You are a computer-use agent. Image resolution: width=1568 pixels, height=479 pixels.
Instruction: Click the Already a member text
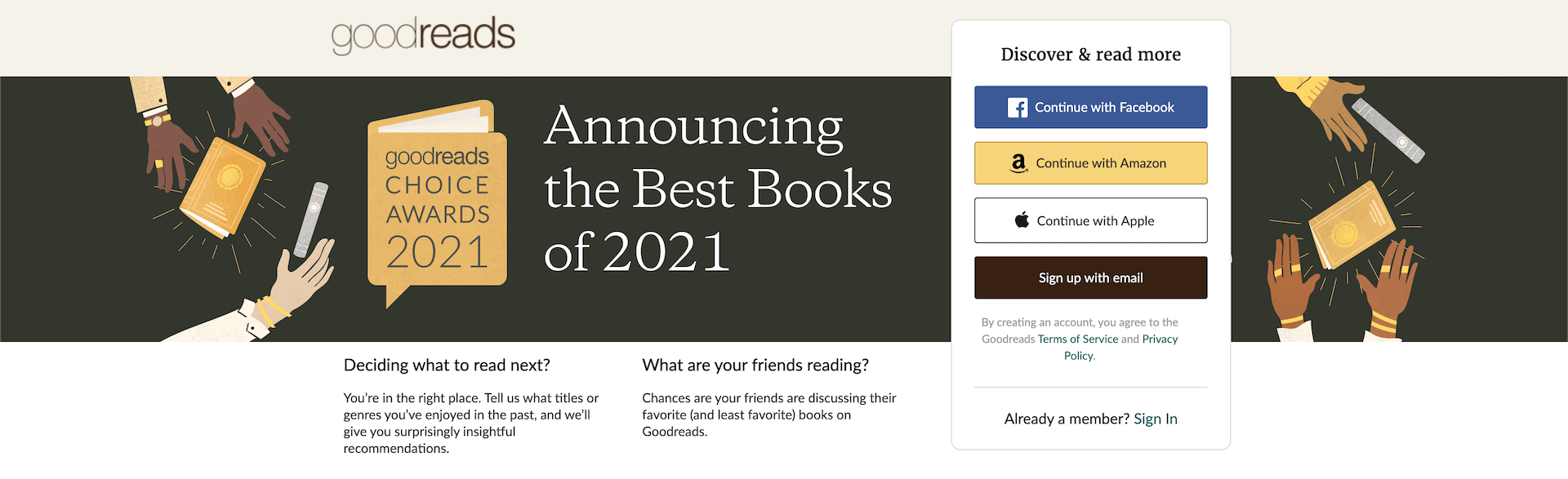[1067, 419]
